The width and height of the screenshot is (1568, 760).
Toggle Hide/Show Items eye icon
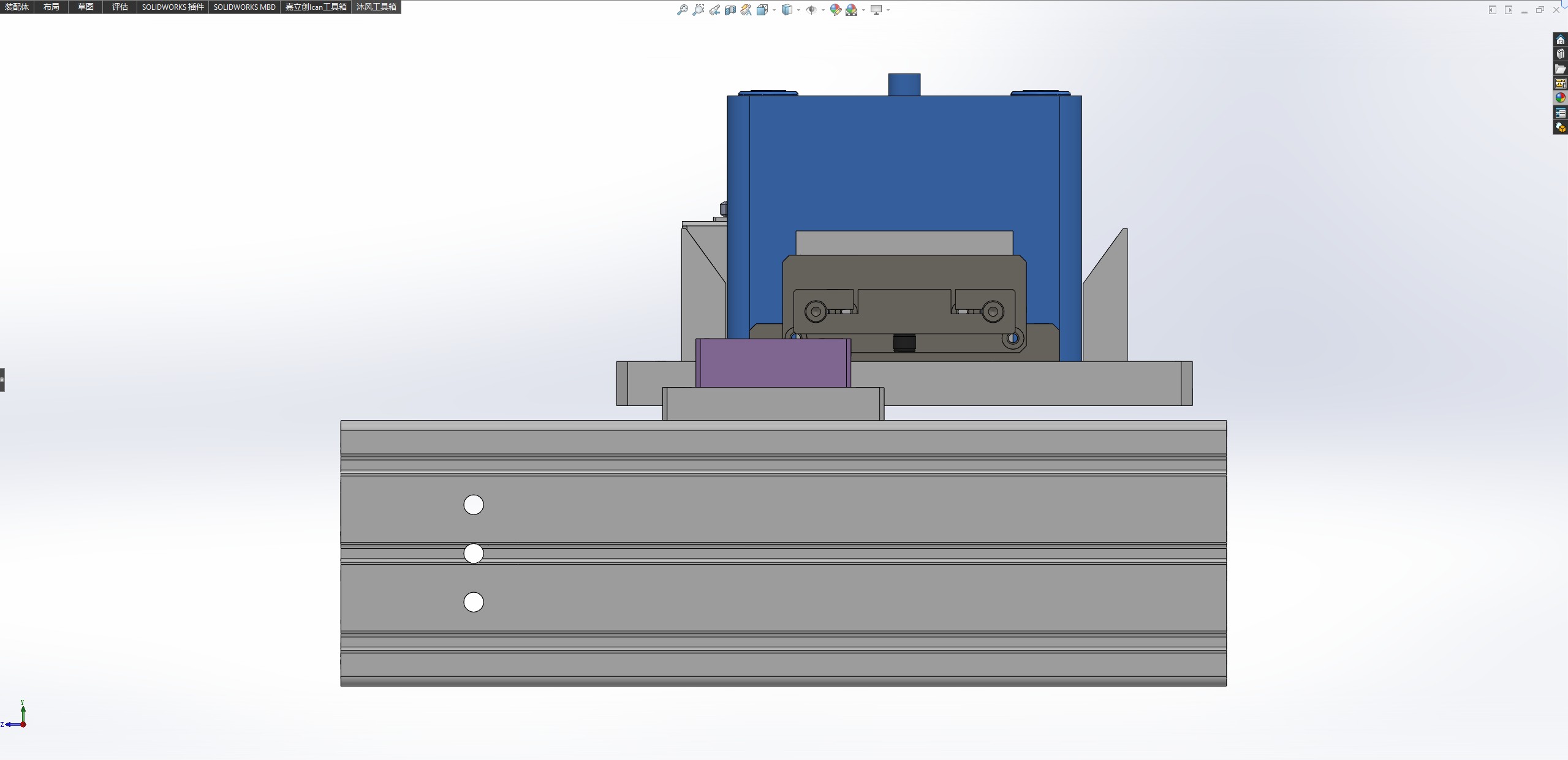coord(811,10)
